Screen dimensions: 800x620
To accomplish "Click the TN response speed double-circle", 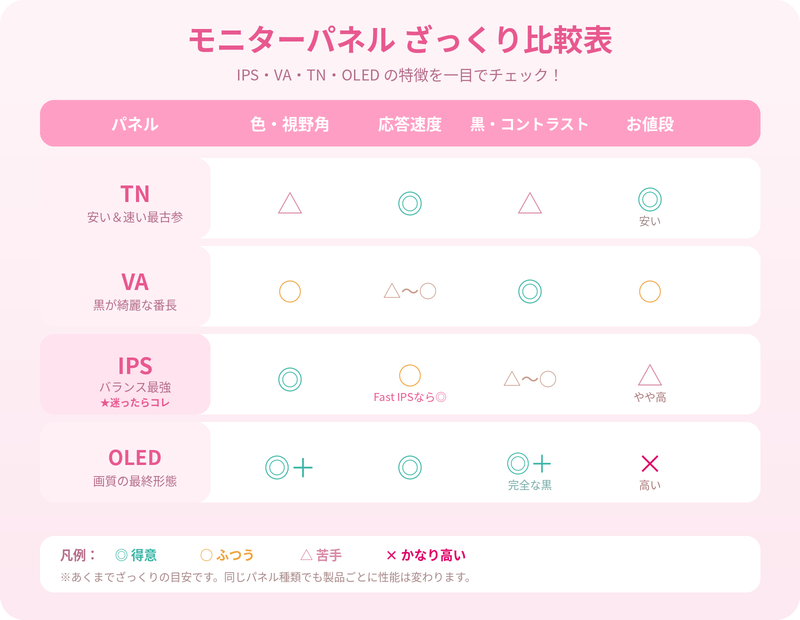I will tap(410, 203).
